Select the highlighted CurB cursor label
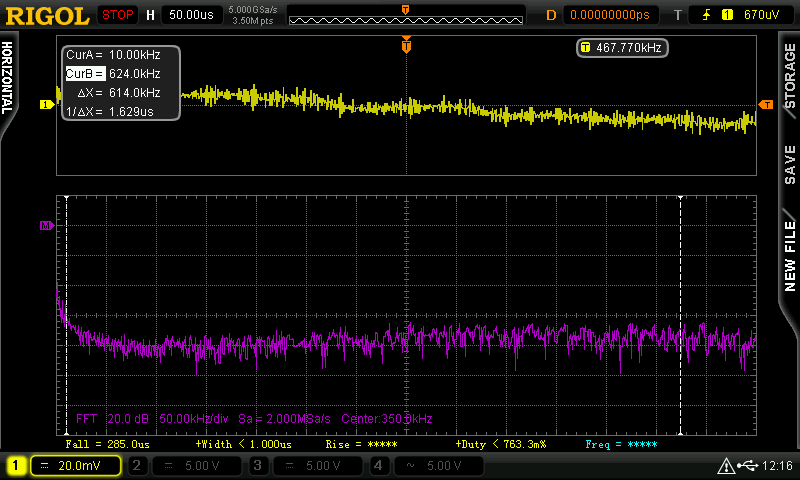 coord(85,73)
